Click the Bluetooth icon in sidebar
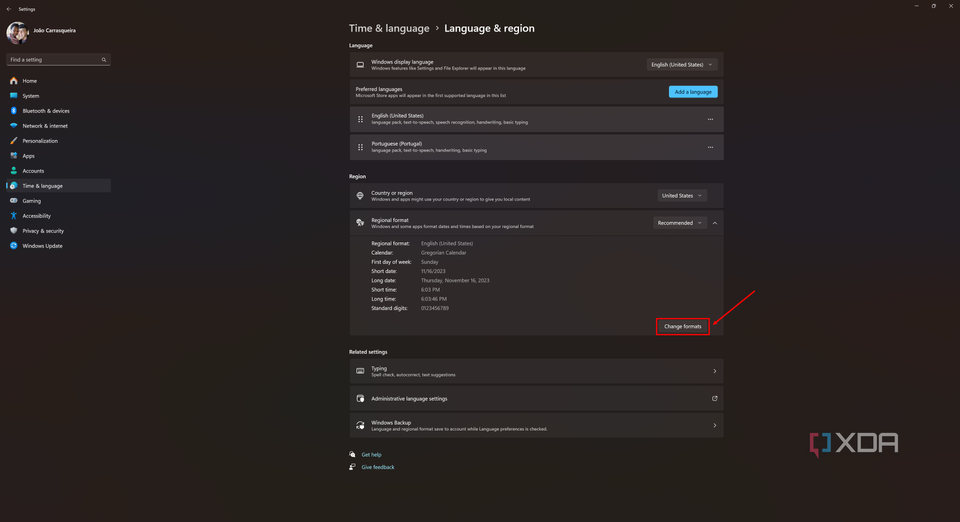Viewport: 960px width, 522px height. tap(13, 111)
